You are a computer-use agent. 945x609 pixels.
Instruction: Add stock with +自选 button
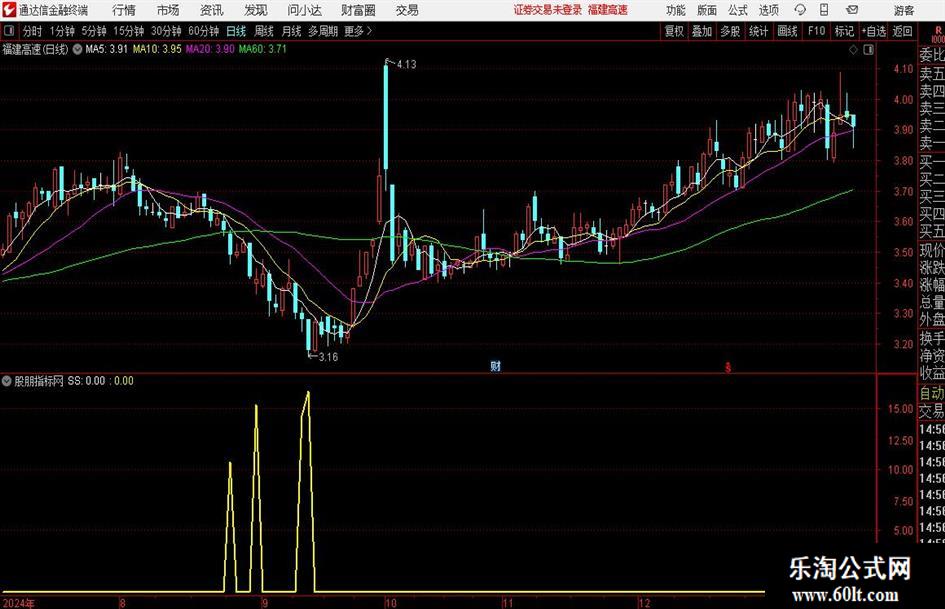tap(873, 31)
